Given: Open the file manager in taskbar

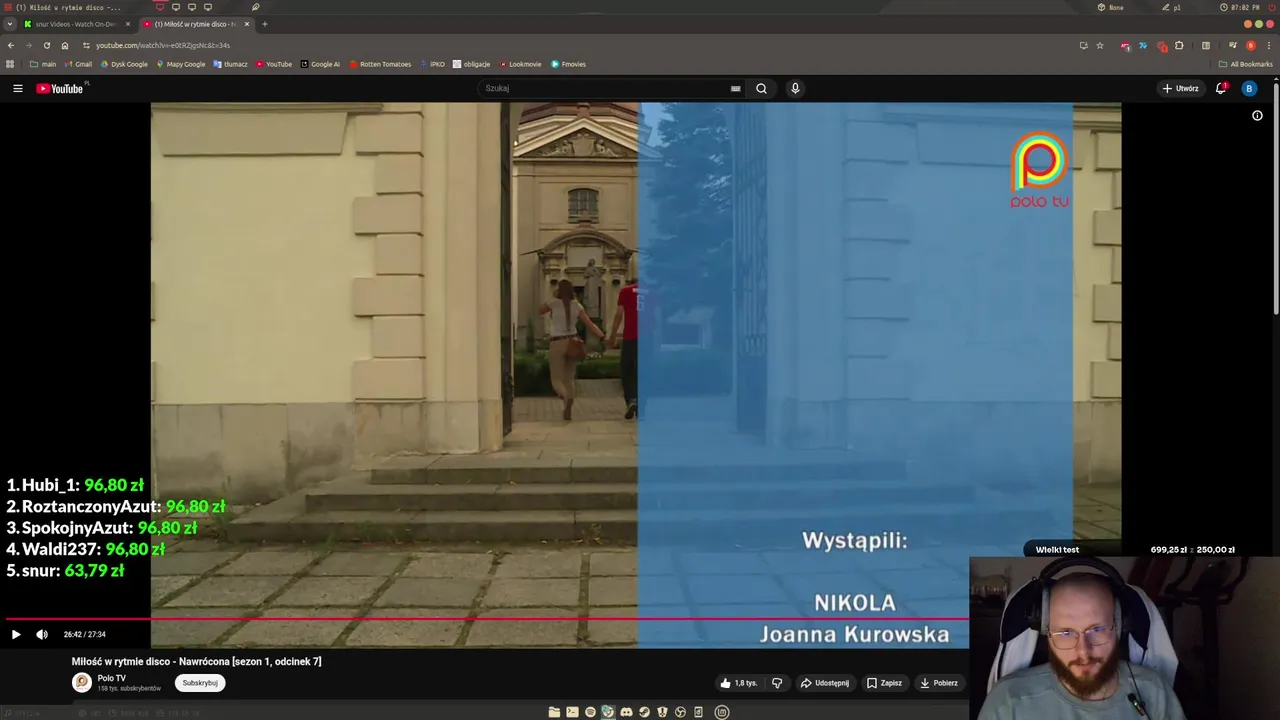Looking at the screenshot, I should tap(554, 712).
